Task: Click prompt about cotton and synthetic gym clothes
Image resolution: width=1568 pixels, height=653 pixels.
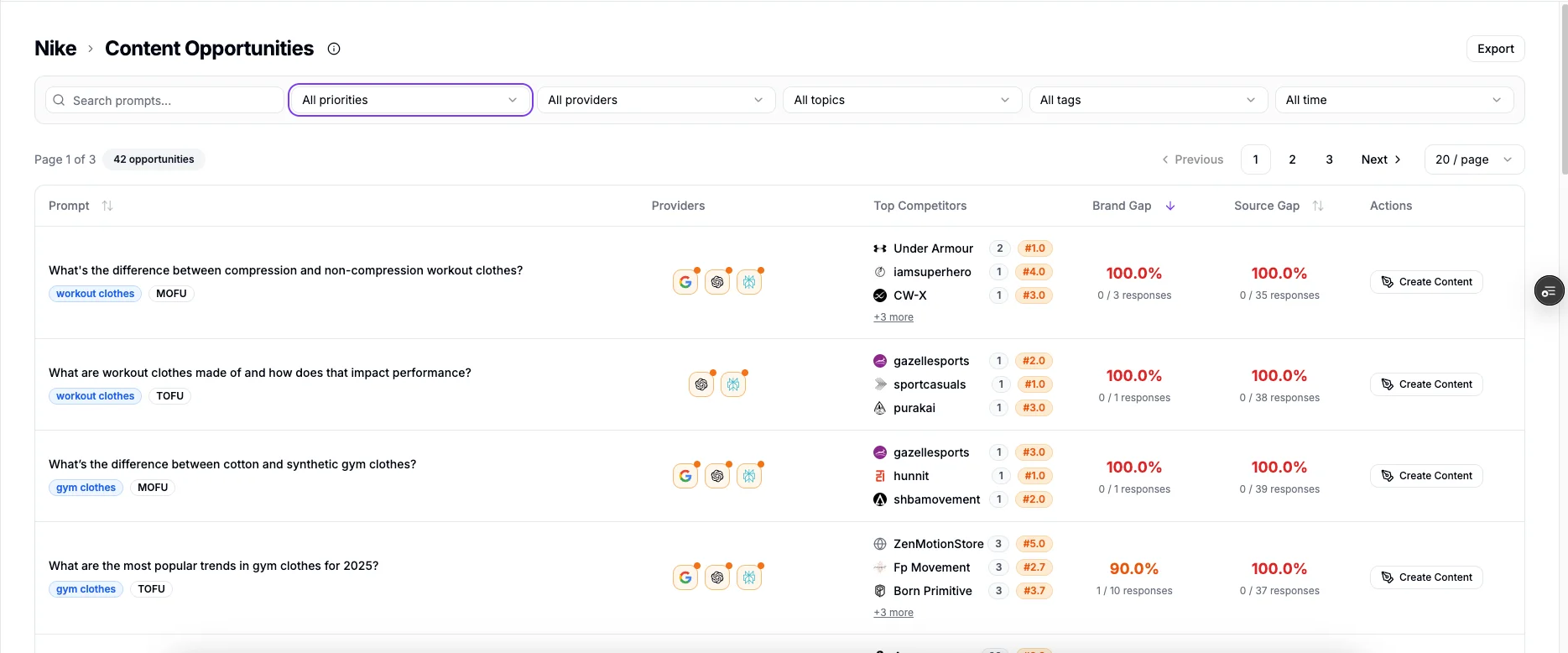Action: pyautogui.click(x=232, y=464)
